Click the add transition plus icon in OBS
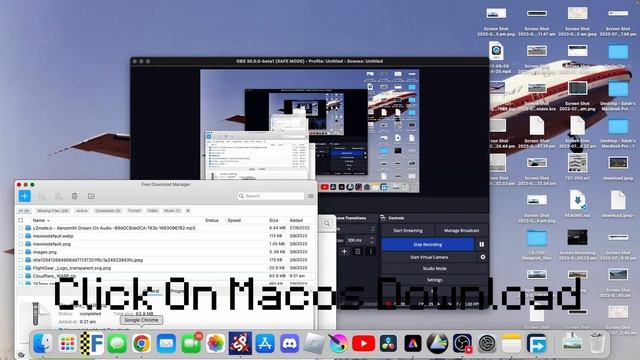The width and height of the screenshot is (640, 360). (344, 251)
